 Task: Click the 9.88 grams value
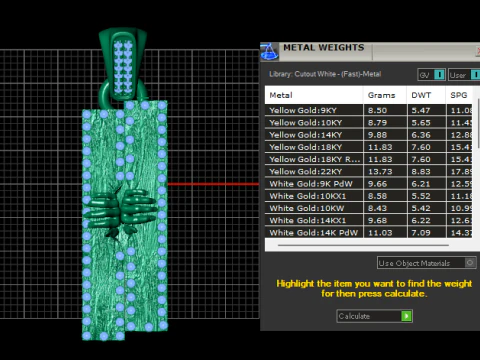[377, 135]
